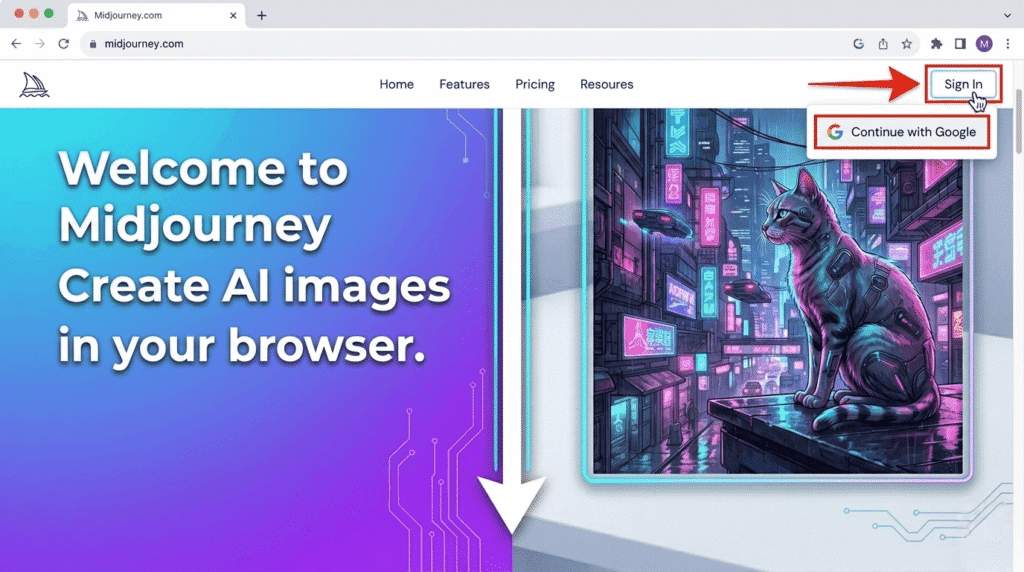The width and height of the screenshot is (1024, 572).
Task: Open a new tab with the plus button
Action: click(x=261, y=15)
